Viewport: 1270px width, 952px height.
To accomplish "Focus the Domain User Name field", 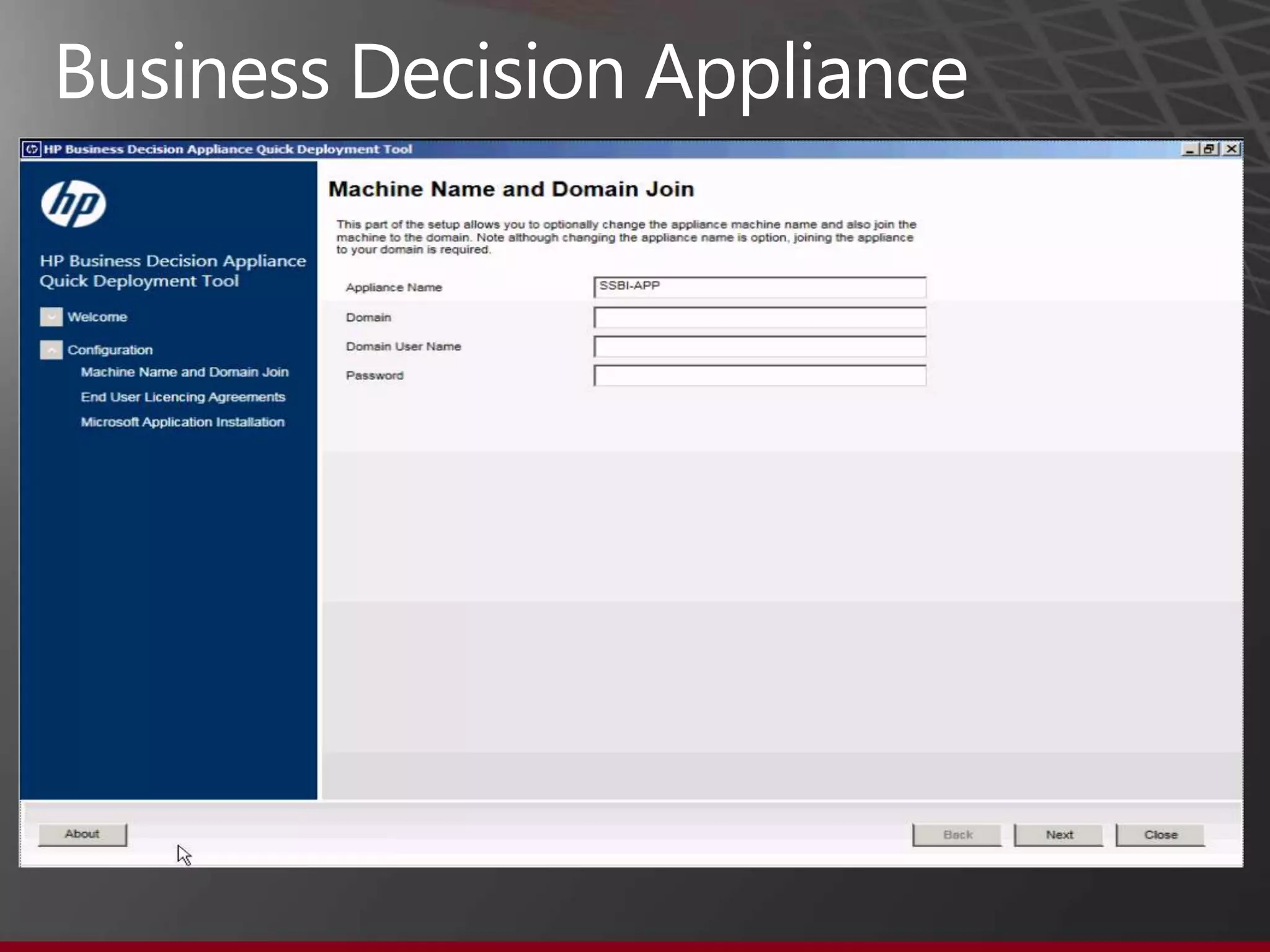I will 760,346.
